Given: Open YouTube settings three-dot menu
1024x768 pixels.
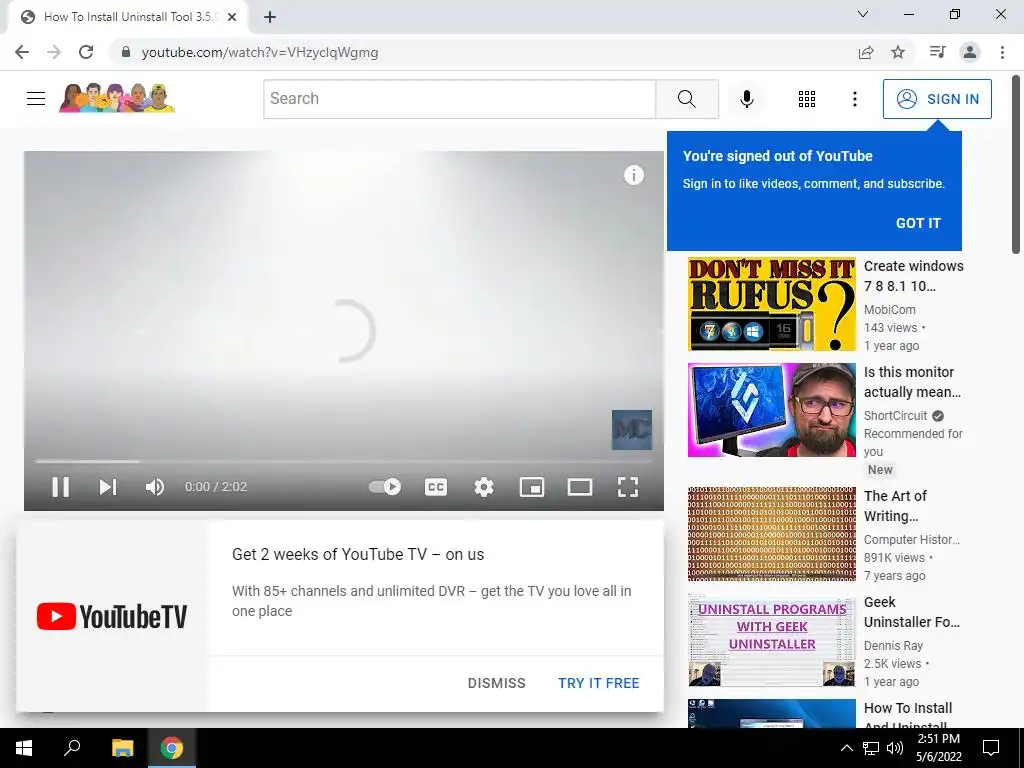Looking at the screenshot, I should pyautogui.click(x=854, y=99).
